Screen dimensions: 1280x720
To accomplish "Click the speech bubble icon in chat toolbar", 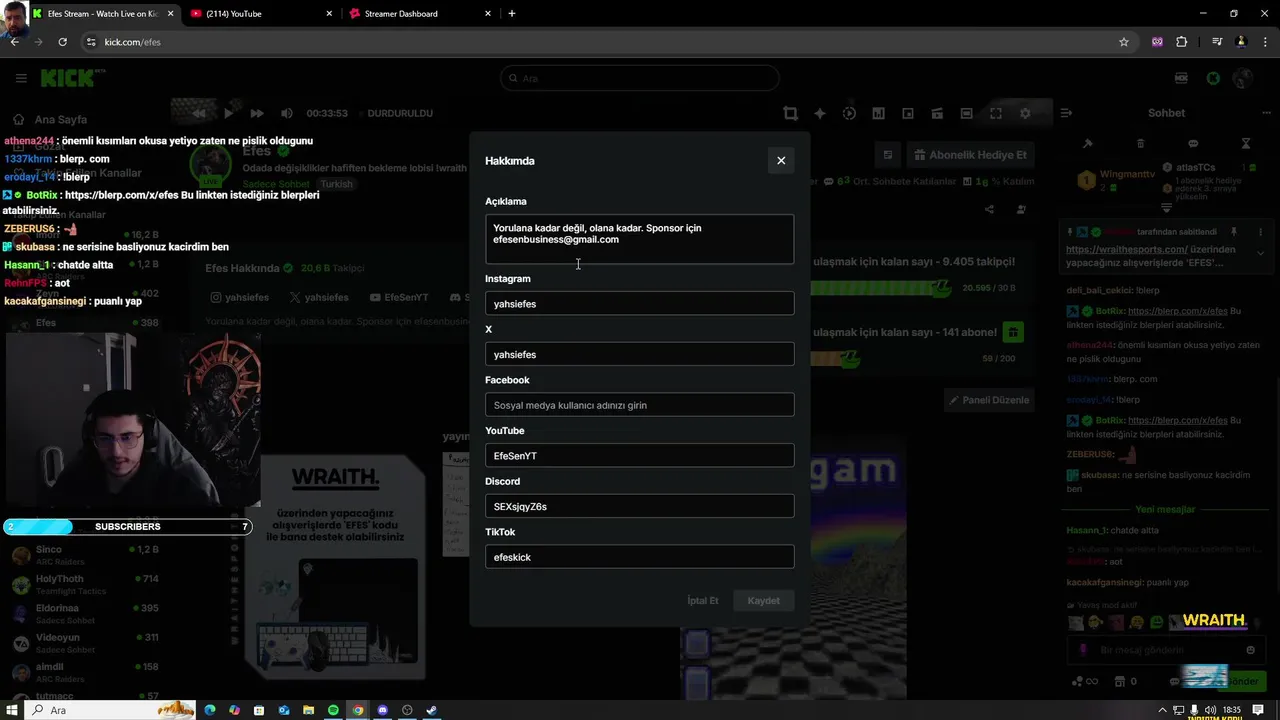I will 1193,144.
